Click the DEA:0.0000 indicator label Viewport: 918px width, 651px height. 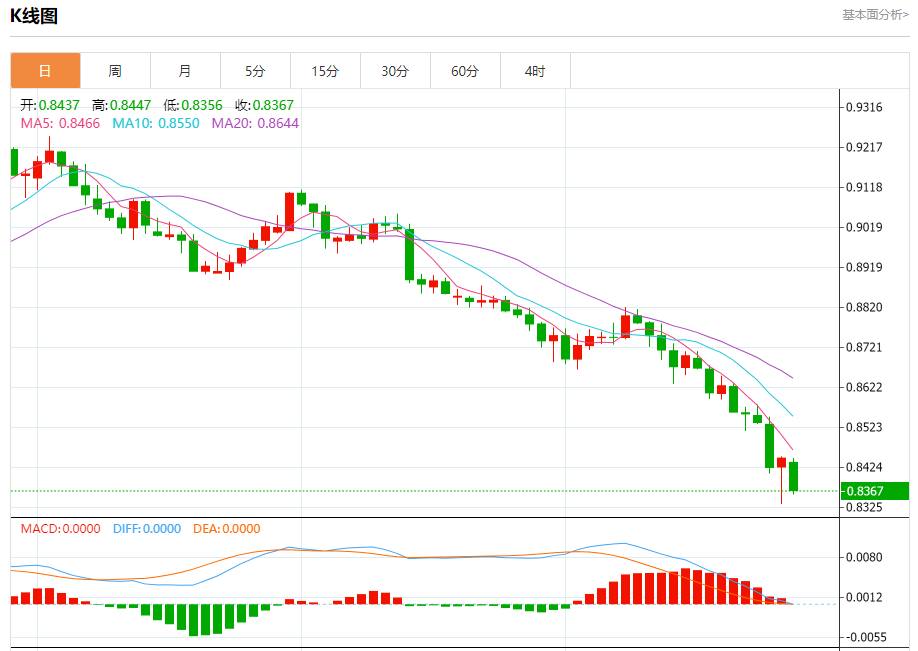tap(227, 529)
